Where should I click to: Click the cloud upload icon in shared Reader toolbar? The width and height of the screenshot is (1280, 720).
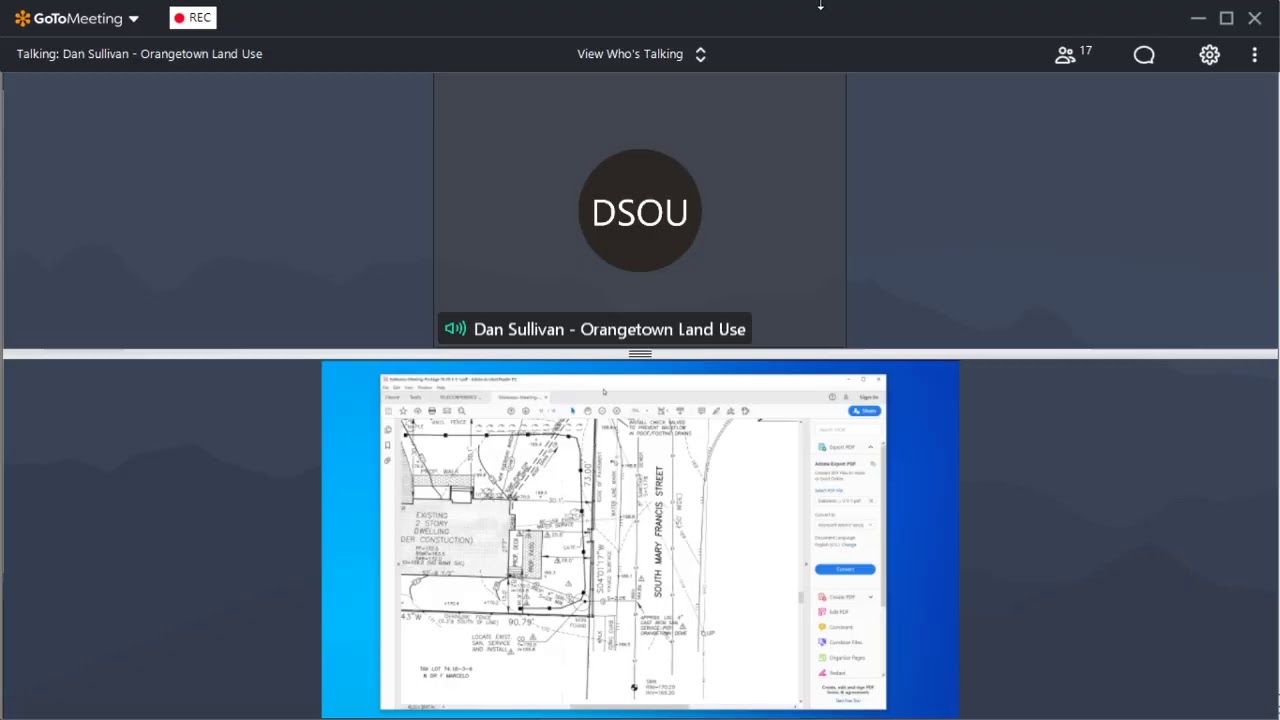(x=418, y=411)
